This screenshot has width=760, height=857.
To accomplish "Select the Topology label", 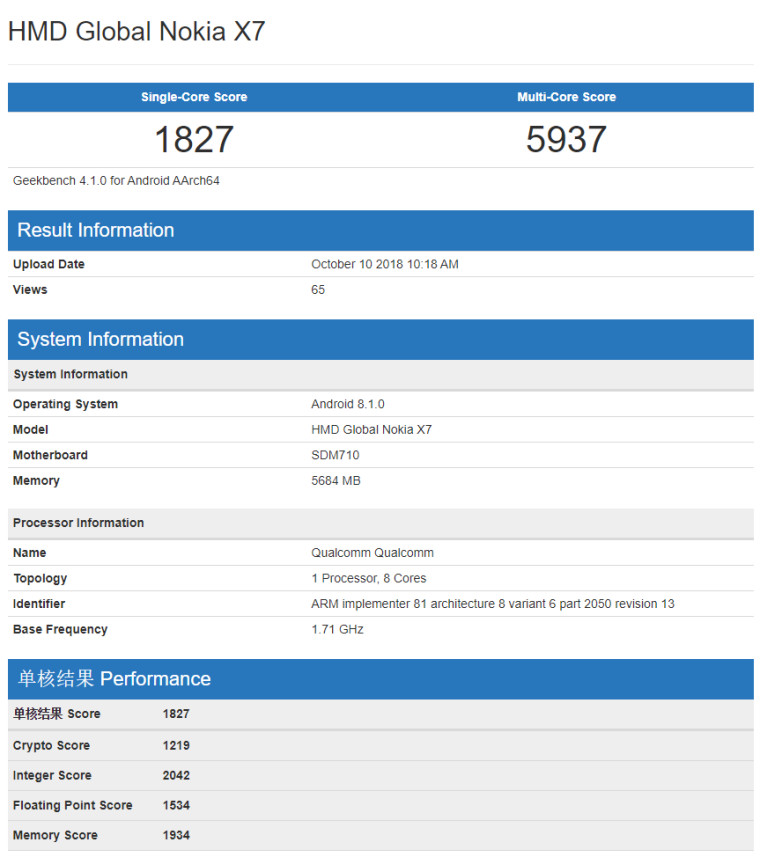I will 40,579.
